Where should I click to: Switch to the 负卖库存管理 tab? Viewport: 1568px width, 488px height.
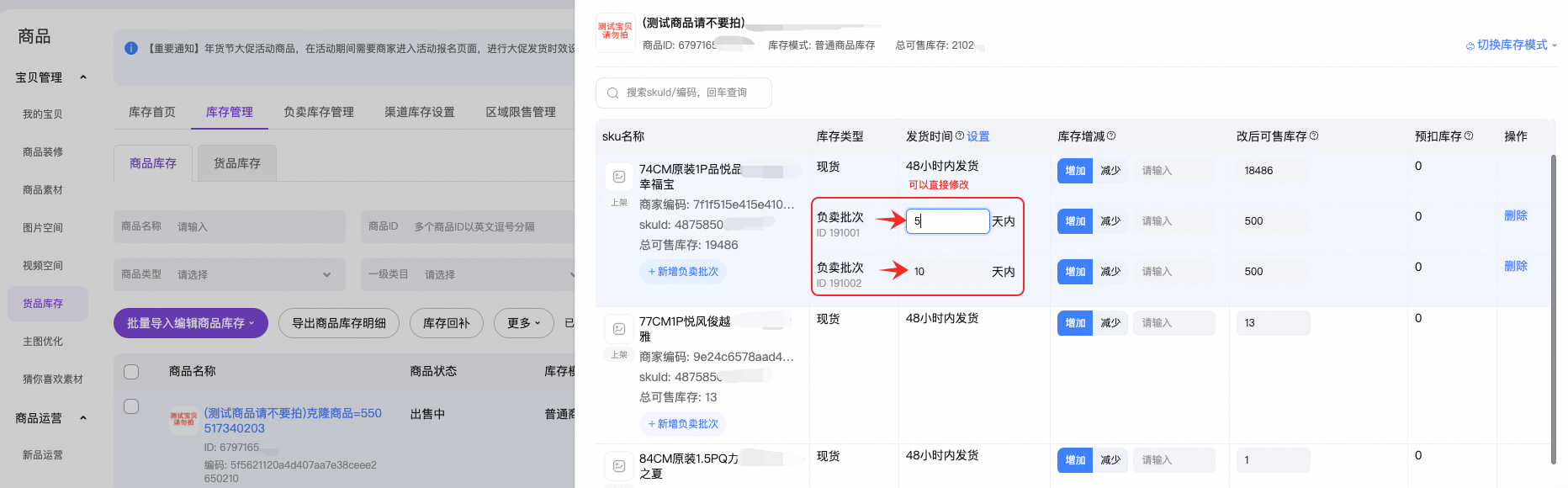point(319,112)
